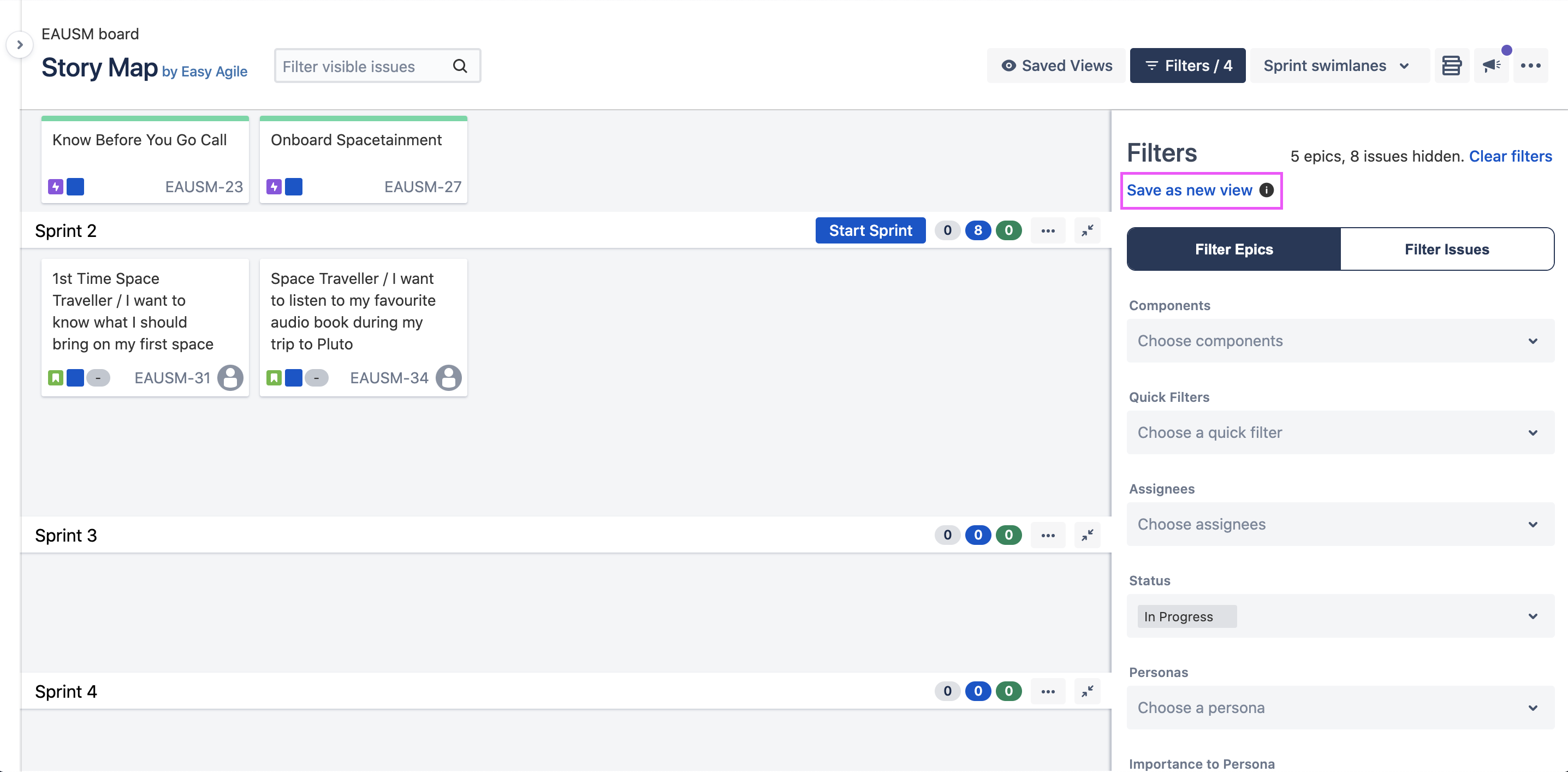Open the Status dropdown showing In Progress
Screen dimensions: 1568x772
(x=1340, y=616)
